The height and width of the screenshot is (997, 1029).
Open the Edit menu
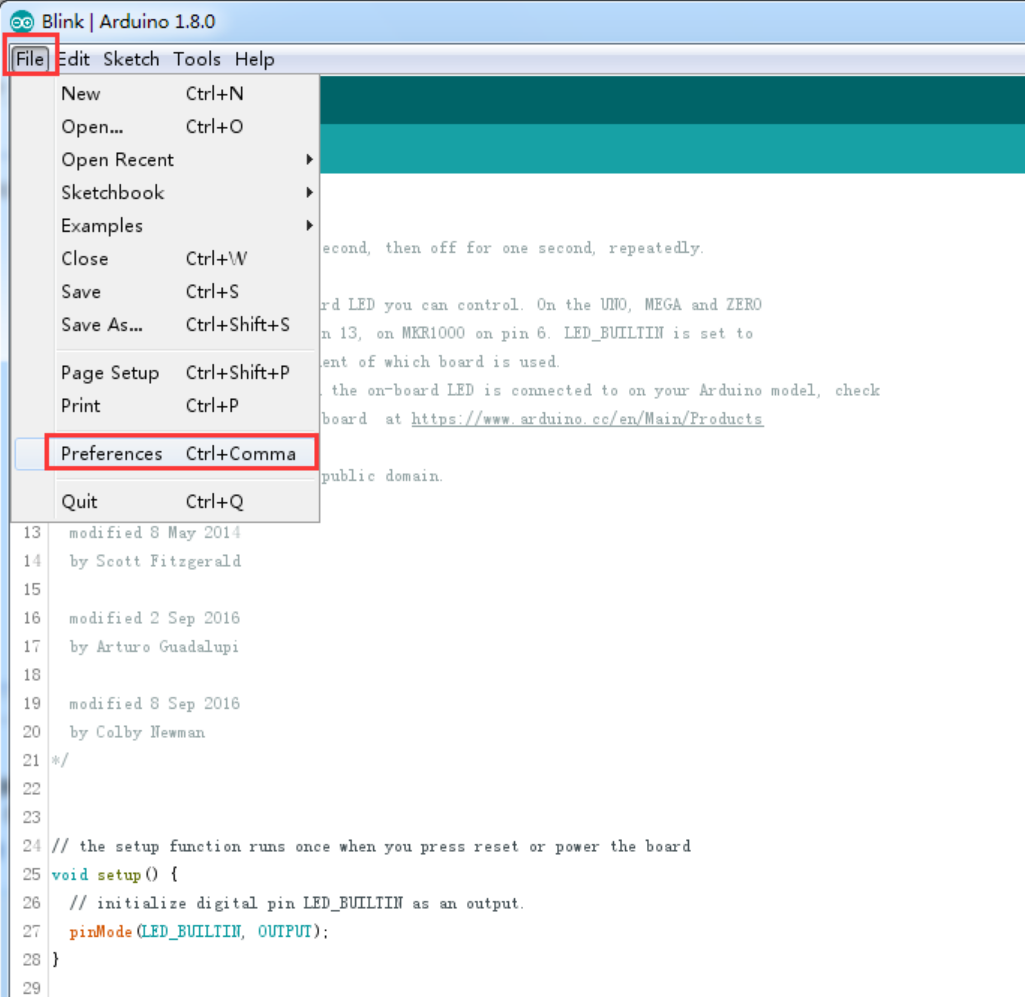[x=74, y=59]
